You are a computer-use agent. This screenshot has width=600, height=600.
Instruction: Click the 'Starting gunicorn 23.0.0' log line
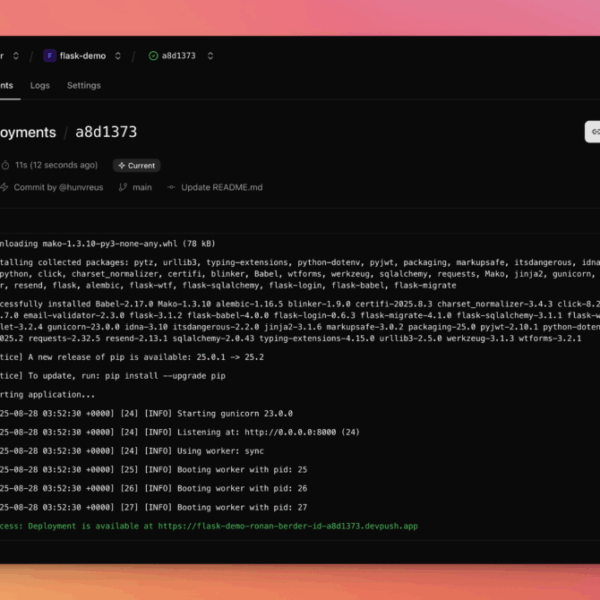pyautogui.click(x=146, y=414)
